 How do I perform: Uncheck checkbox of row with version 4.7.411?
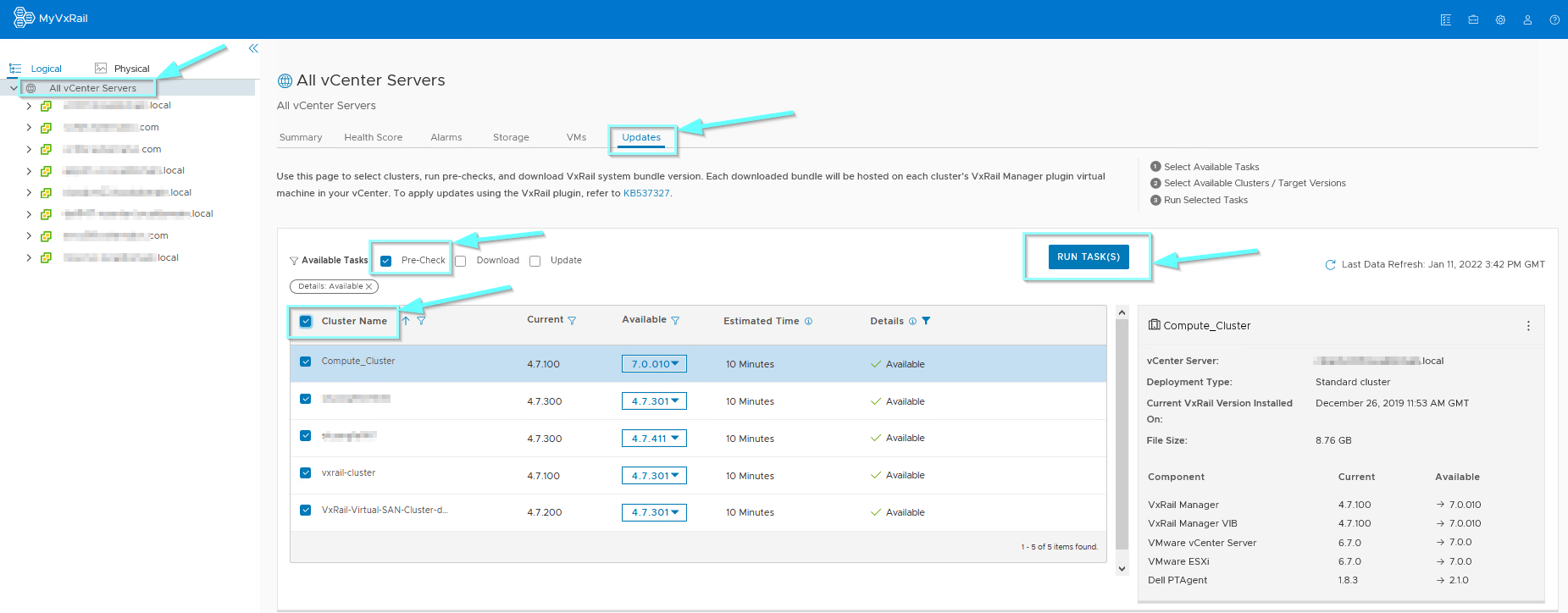tap(306, 435)
